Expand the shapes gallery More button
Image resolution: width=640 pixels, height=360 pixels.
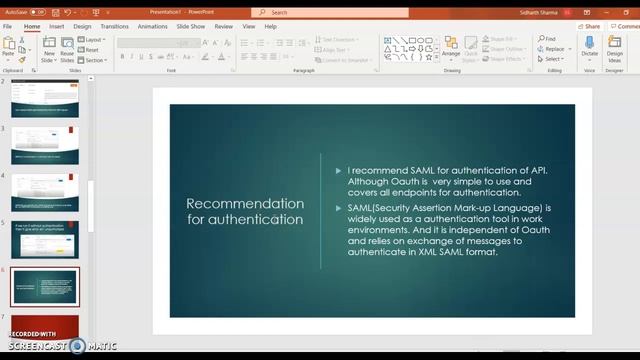437,58
